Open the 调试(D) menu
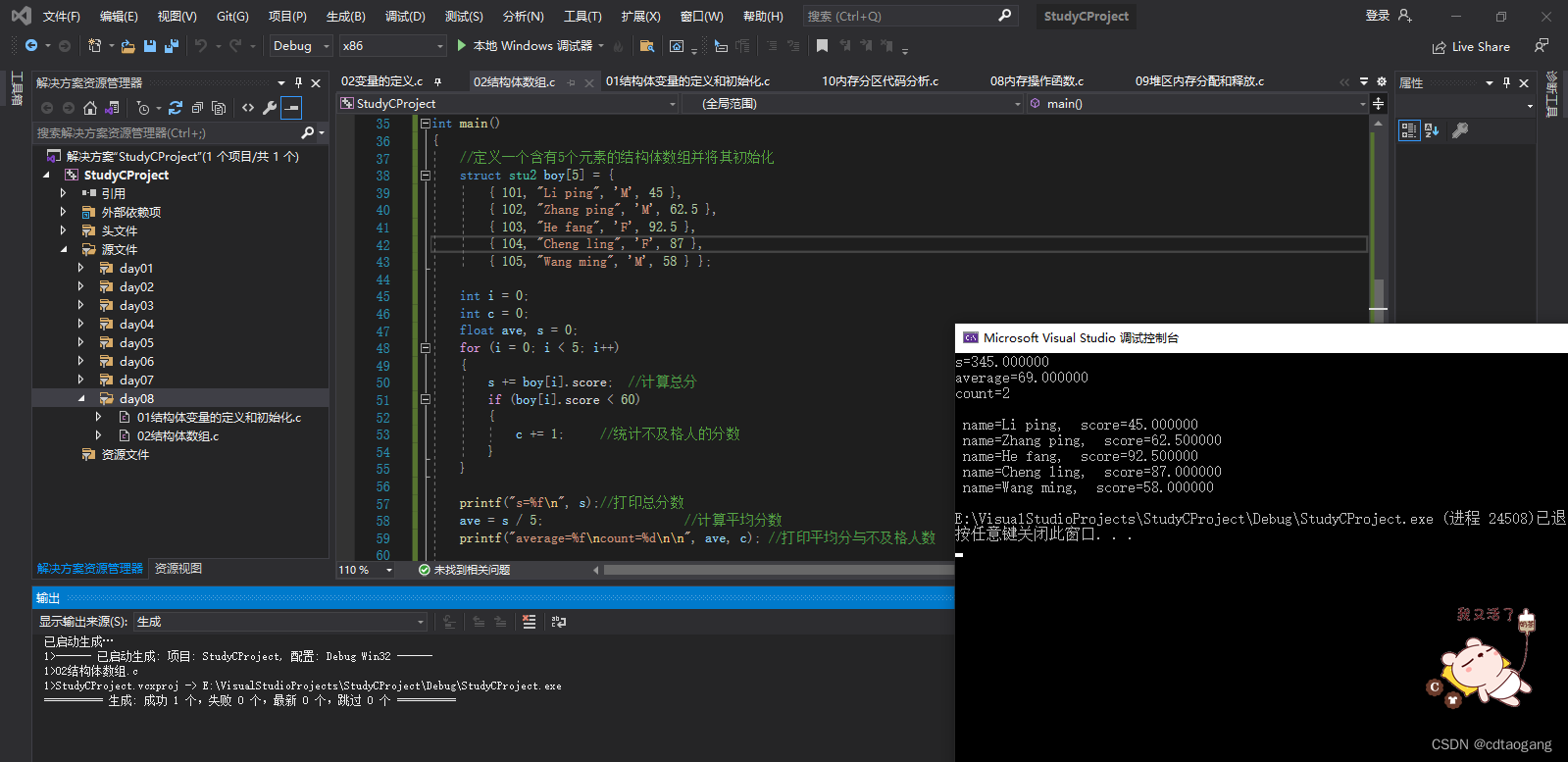1568x762 pixels. (405, 16)
